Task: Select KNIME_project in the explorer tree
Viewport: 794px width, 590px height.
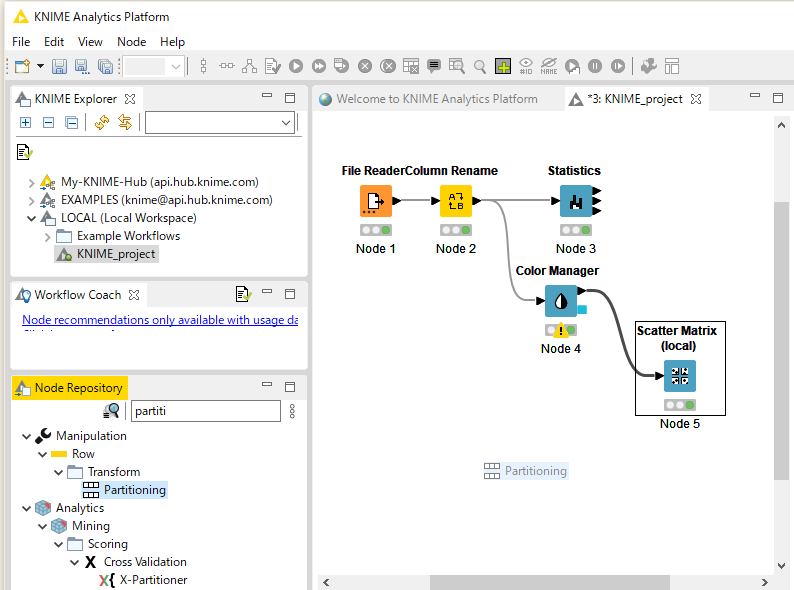Action: coord(115,254)
